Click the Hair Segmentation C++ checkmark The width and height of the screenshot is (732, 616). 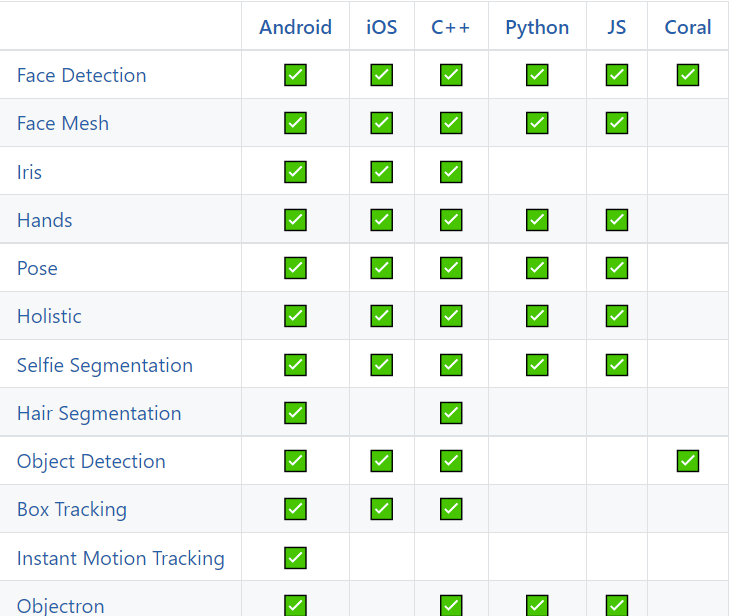click(451, 413)
